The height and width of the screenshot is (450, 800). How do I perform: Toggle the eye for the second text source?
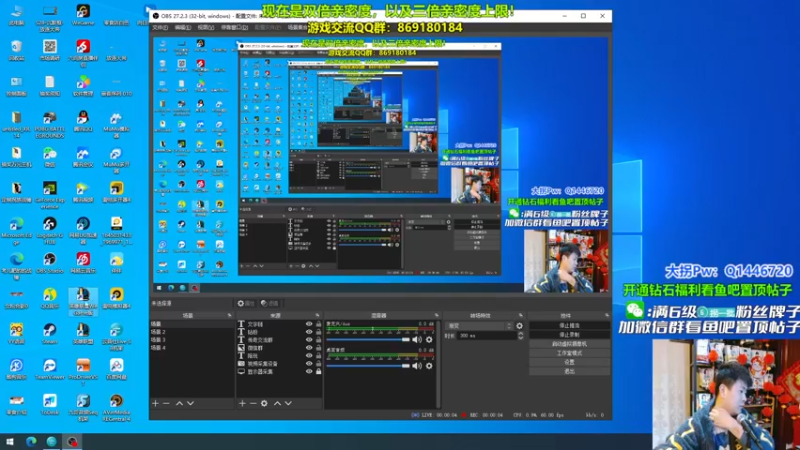[309, 332]
